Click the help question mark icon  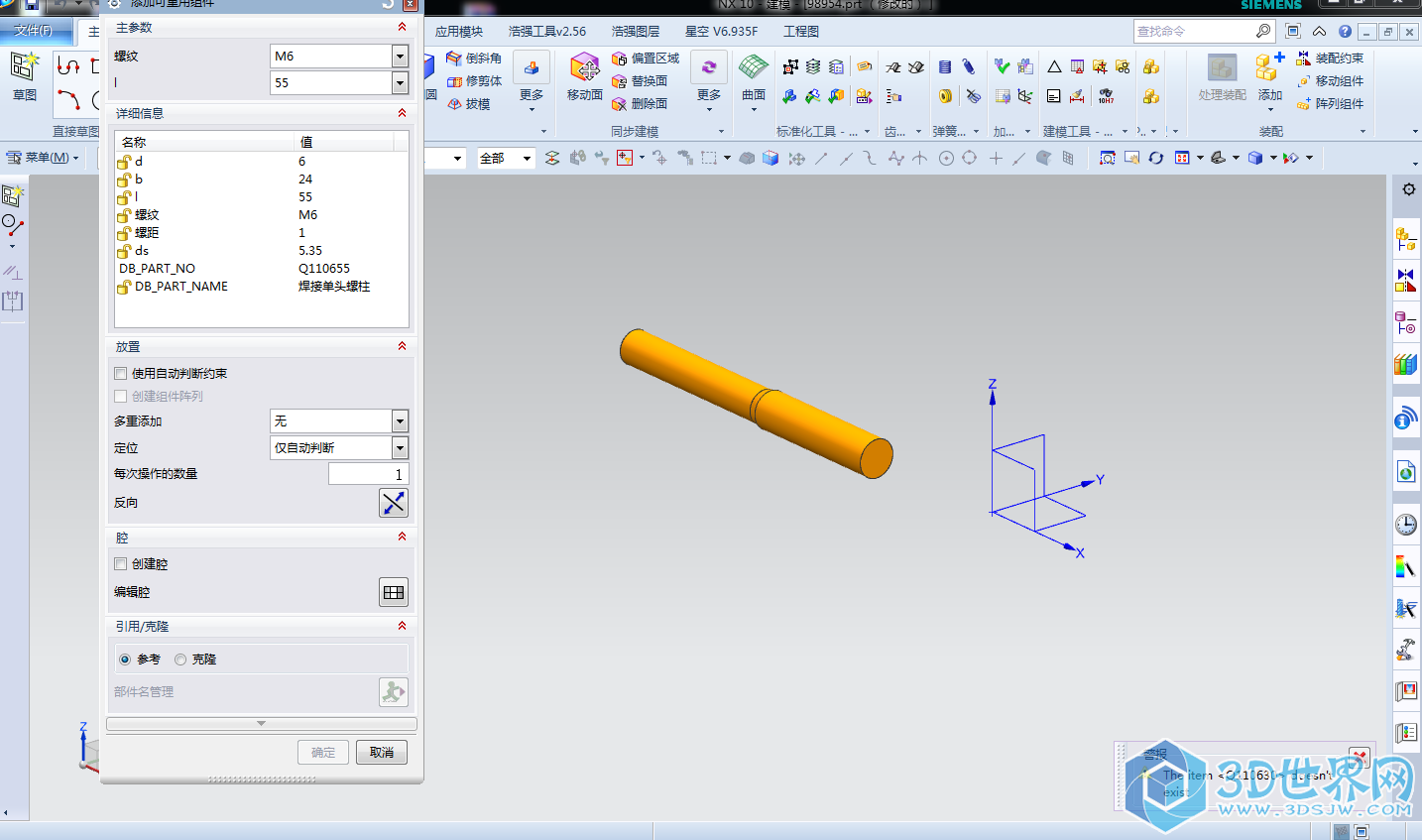pos(1345,32)
